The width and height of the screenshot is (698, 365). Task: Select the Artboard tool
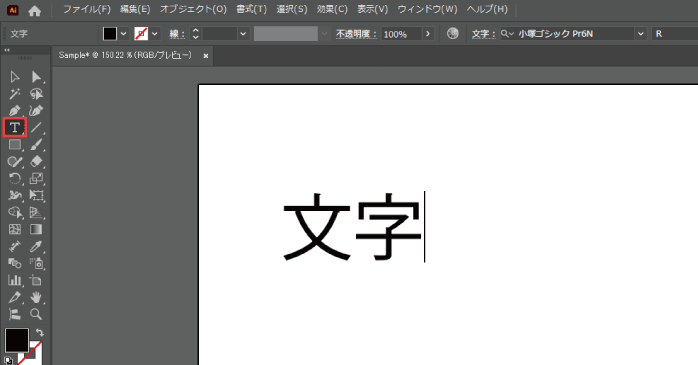[36, 280]
